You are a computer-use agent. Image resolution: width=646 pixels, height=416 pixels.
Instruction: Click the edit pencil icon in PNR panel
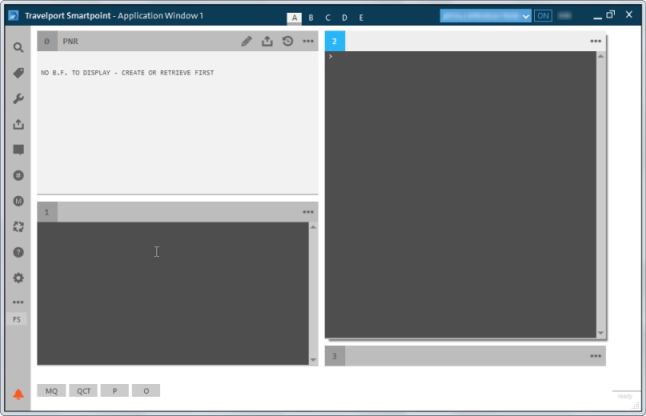pos(247,41)
